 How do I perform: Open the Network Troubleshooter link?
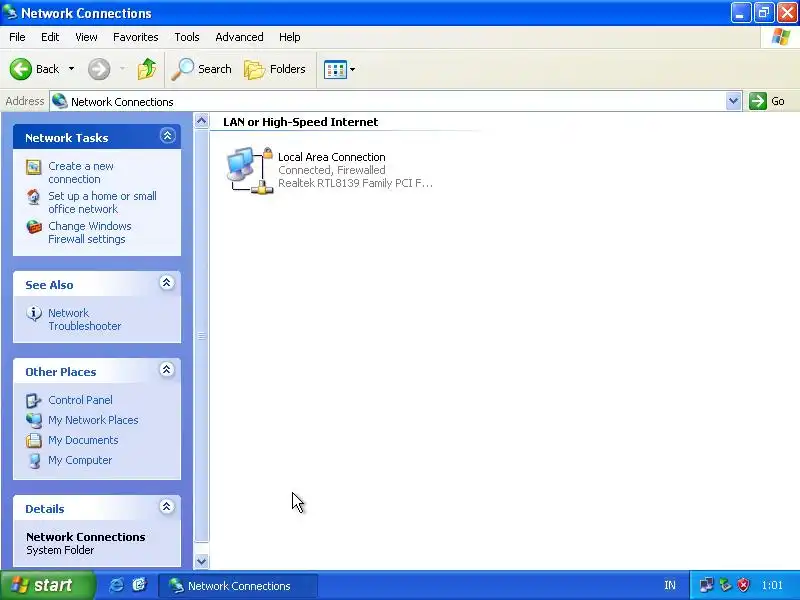click(85, 319)
